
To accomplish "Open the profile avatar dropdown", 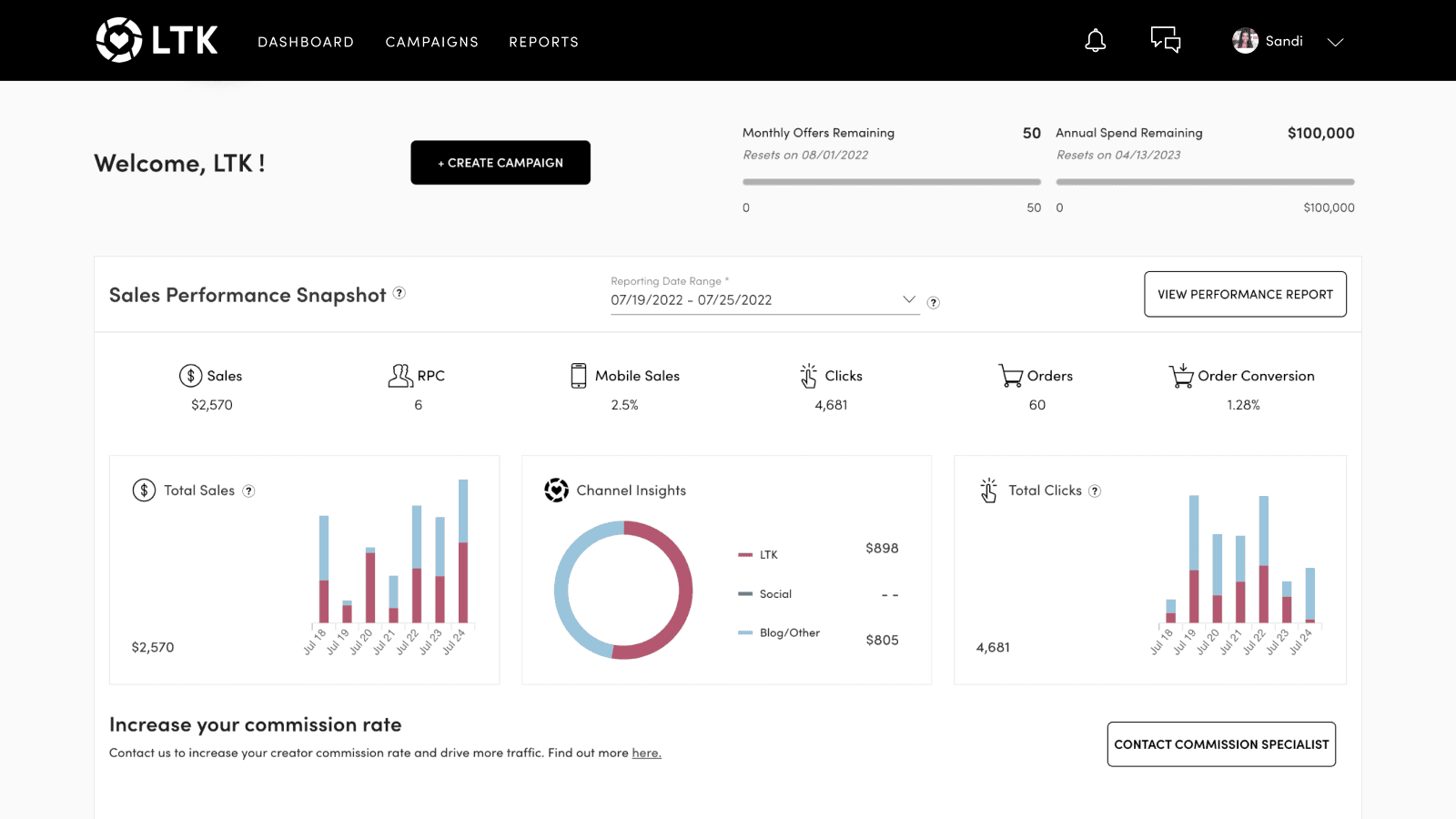I will [1245, 40].
